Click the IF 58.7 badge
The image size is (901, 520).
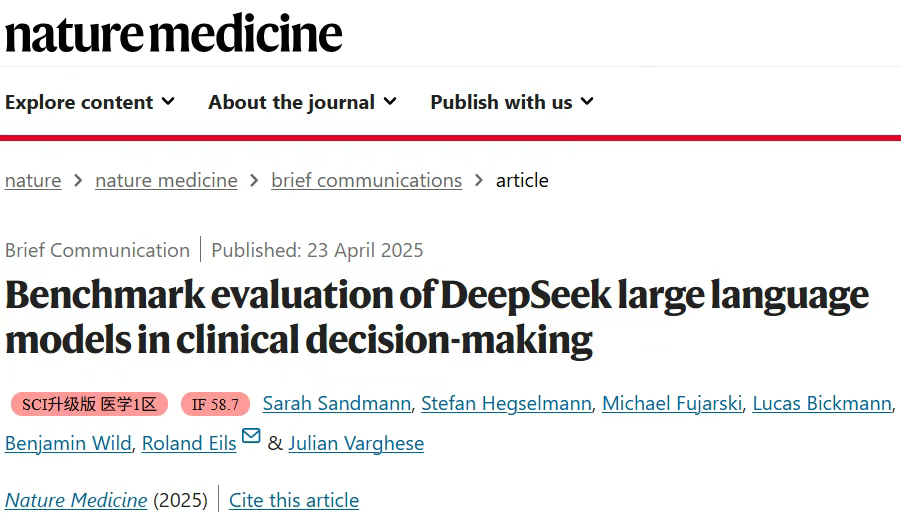click(215, 405)
